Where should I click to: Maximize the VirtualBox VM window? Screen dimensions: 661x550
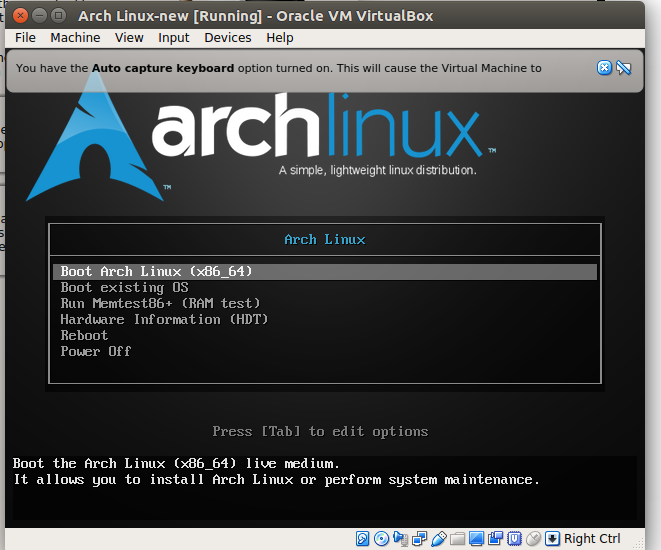click(58, 16)
